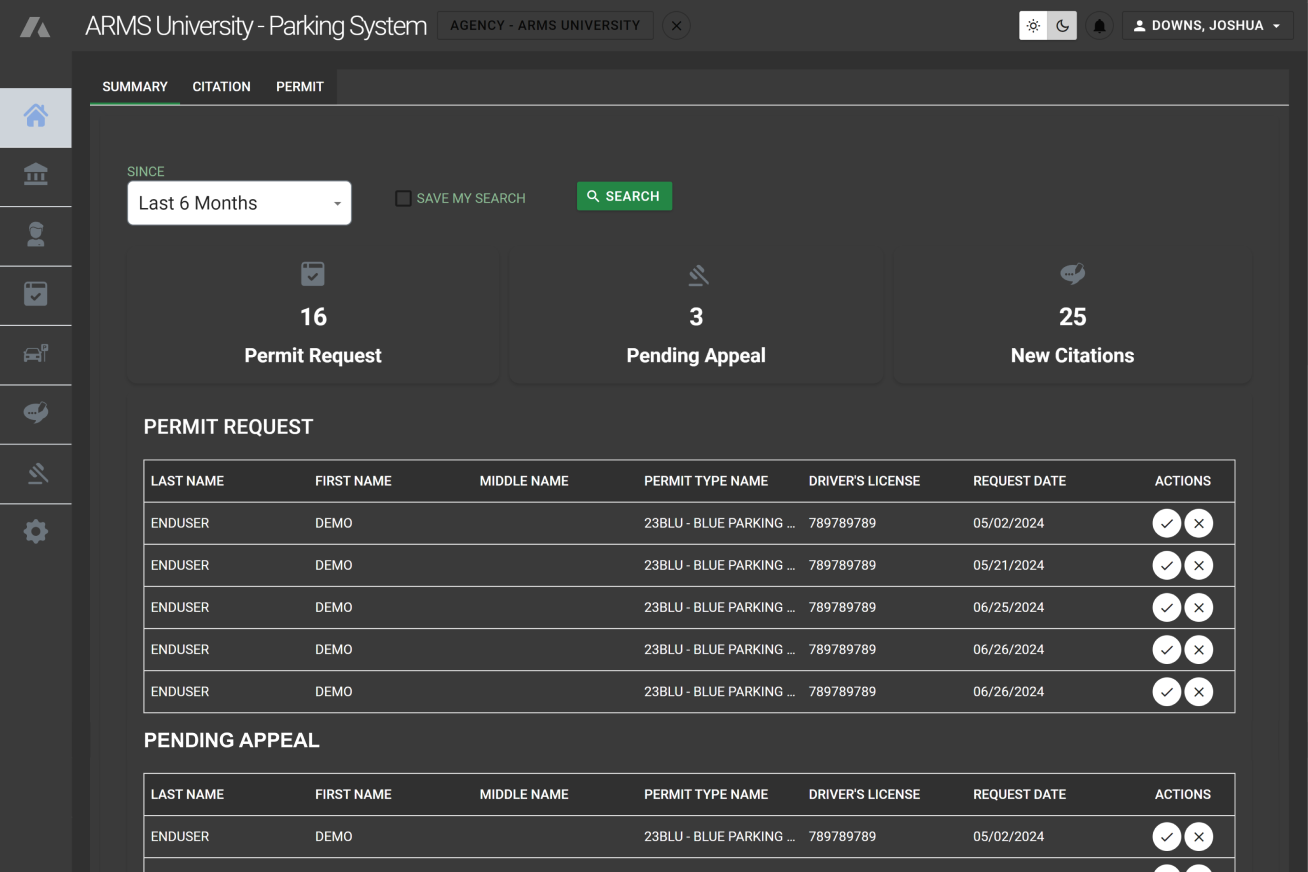
Task: Open the permit calendar-check sidebar icon
Action: tap(36, 294)
